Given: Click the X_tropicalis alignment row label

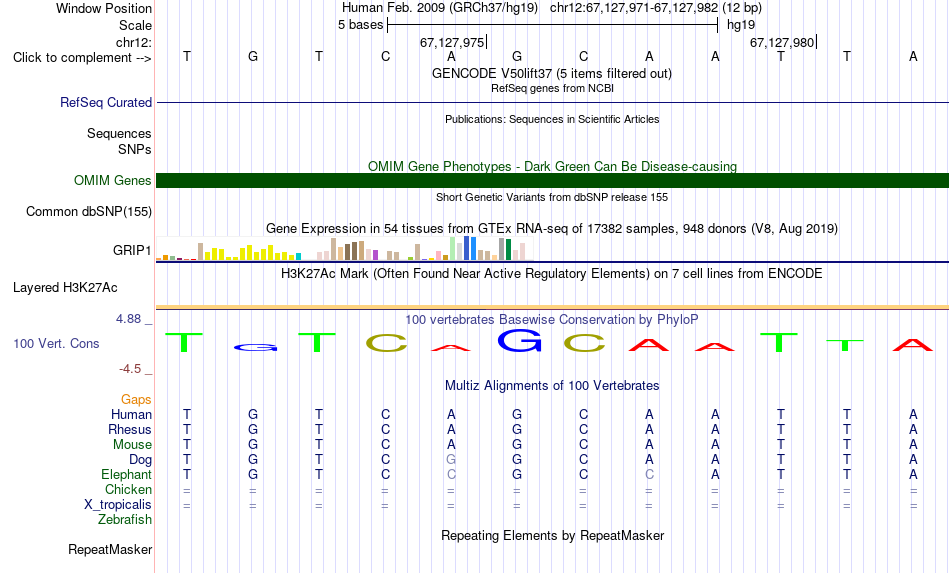Looking at the screenshot, I should pyautogui.click(x=118, y=505).
